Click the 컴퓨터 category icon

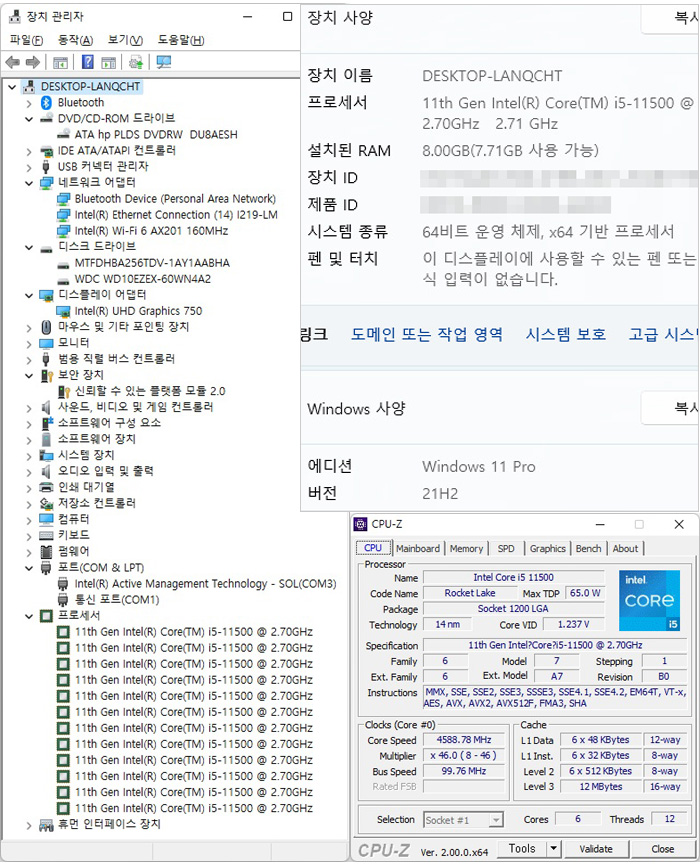46,520
